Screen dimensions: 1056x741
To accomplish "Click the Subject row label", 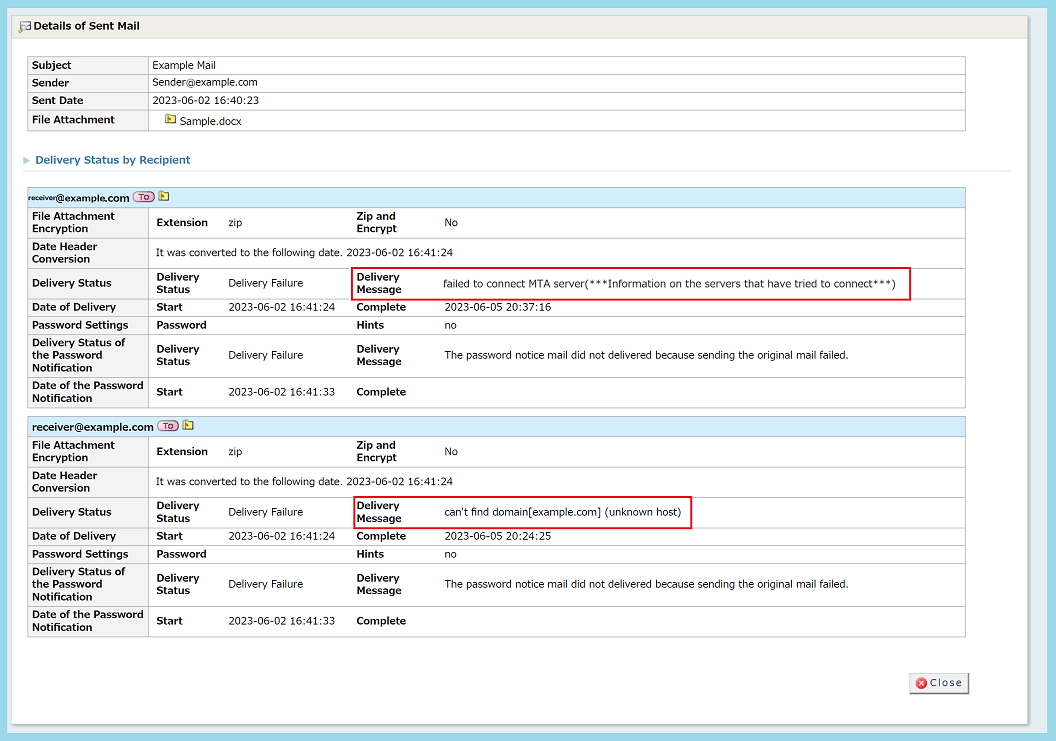I will [x=51, y=65].
